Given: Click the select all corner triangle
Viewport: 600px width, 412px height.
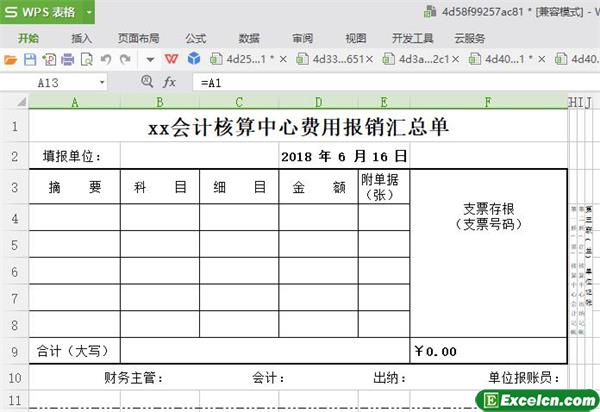Looking at the screenshot, I should tap(21, 102).
